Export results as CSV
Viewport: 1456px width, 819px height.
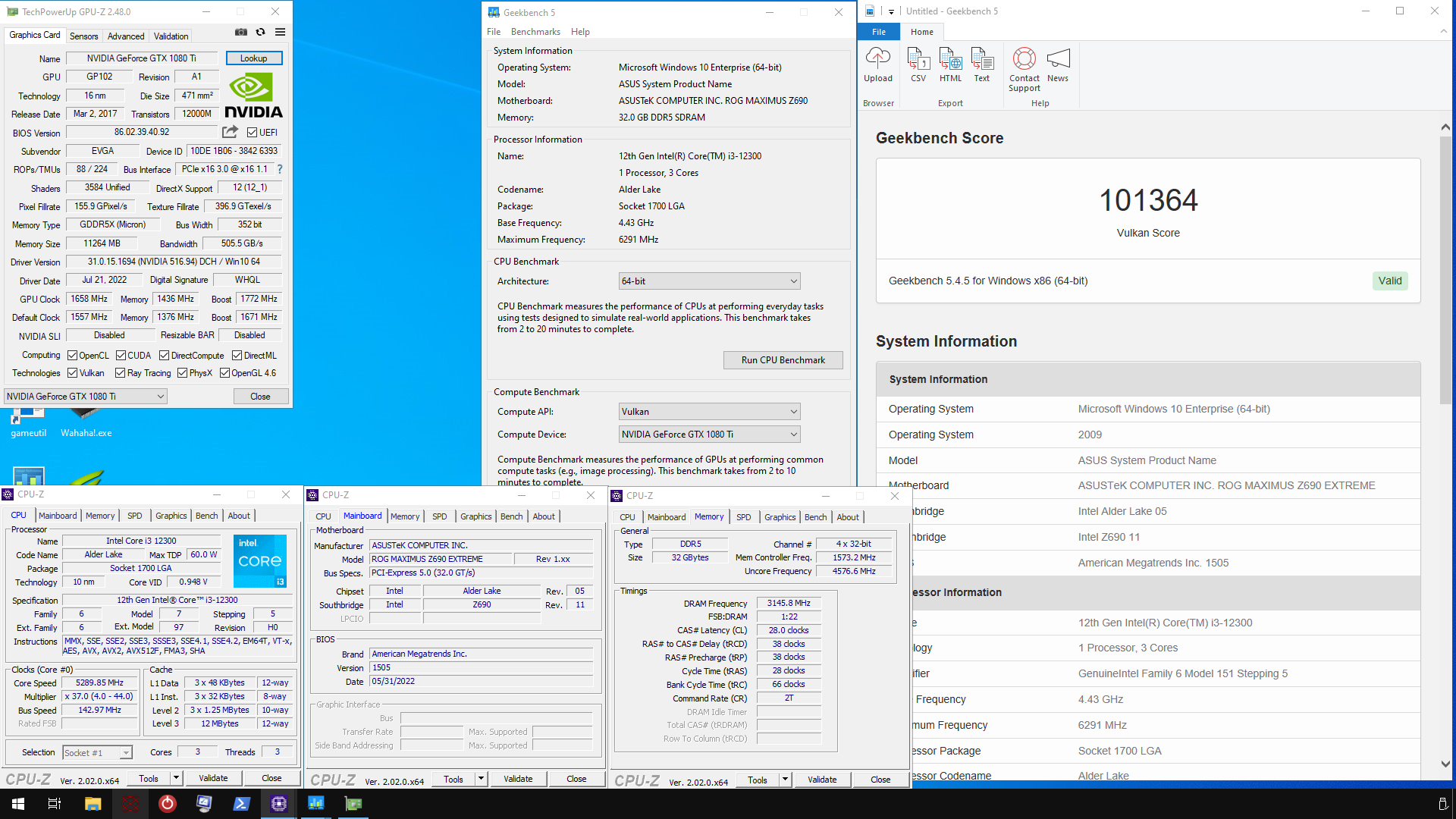918,65
